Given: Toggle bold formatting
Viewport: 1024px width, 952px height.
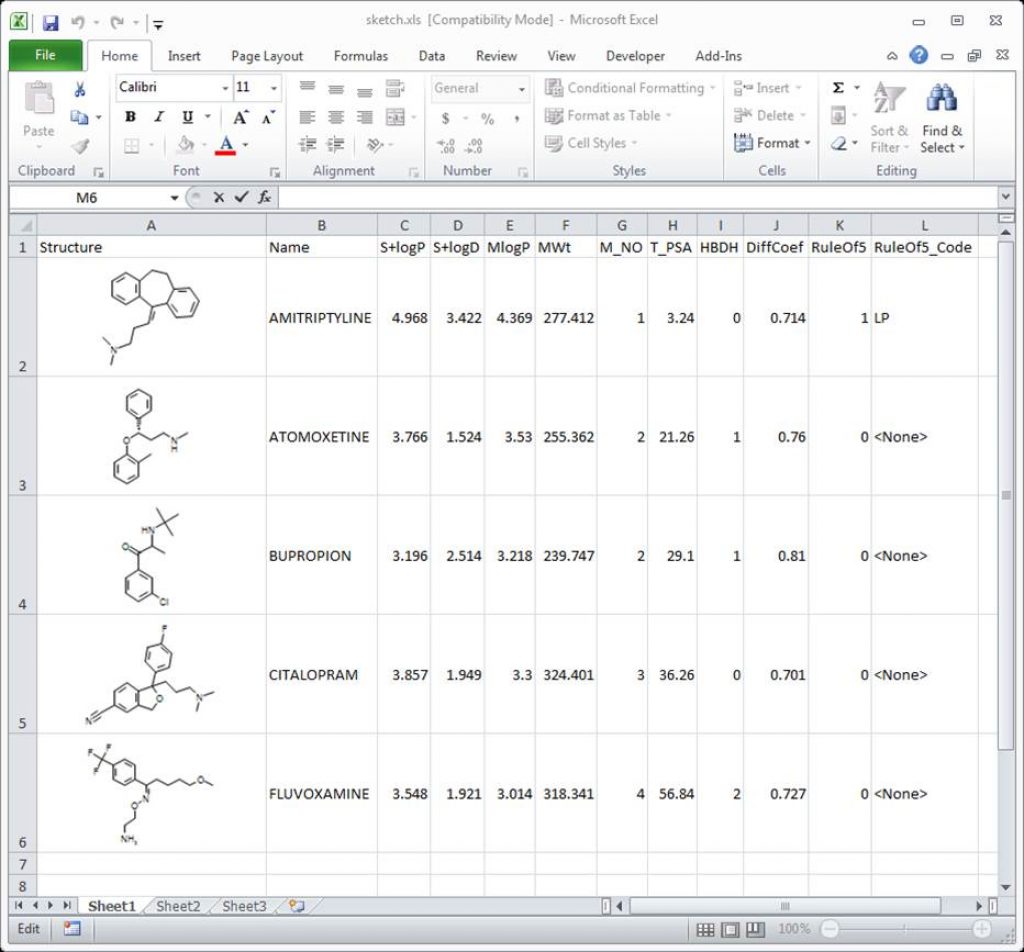Looking at the screenshot, I should [130, 116].
